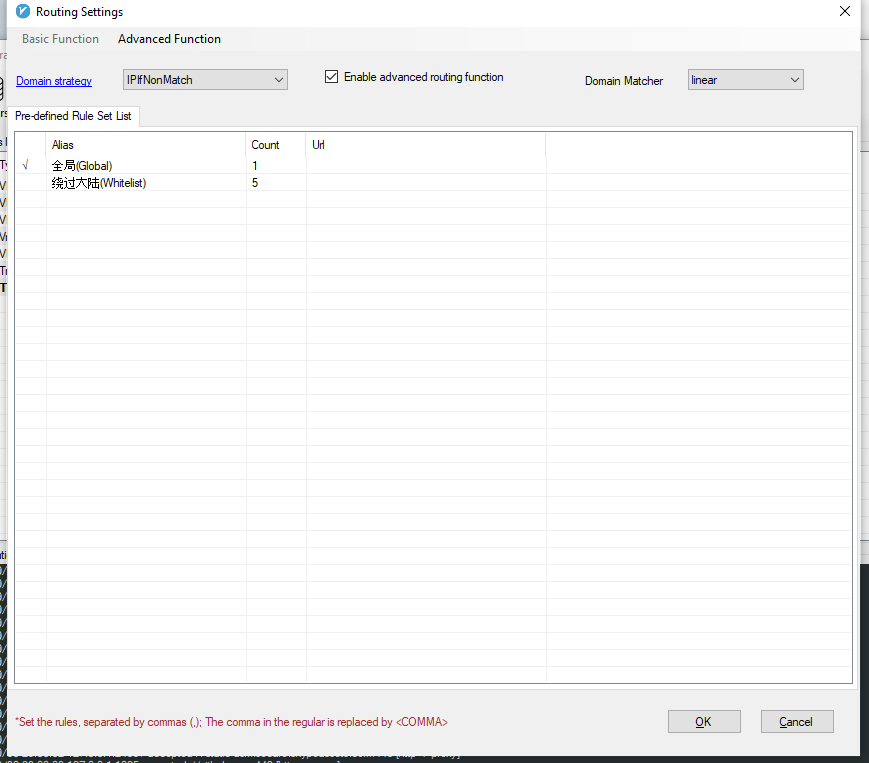
Task: Click the v2rayN icon in the title bar
Action: (x=22, y=11)
